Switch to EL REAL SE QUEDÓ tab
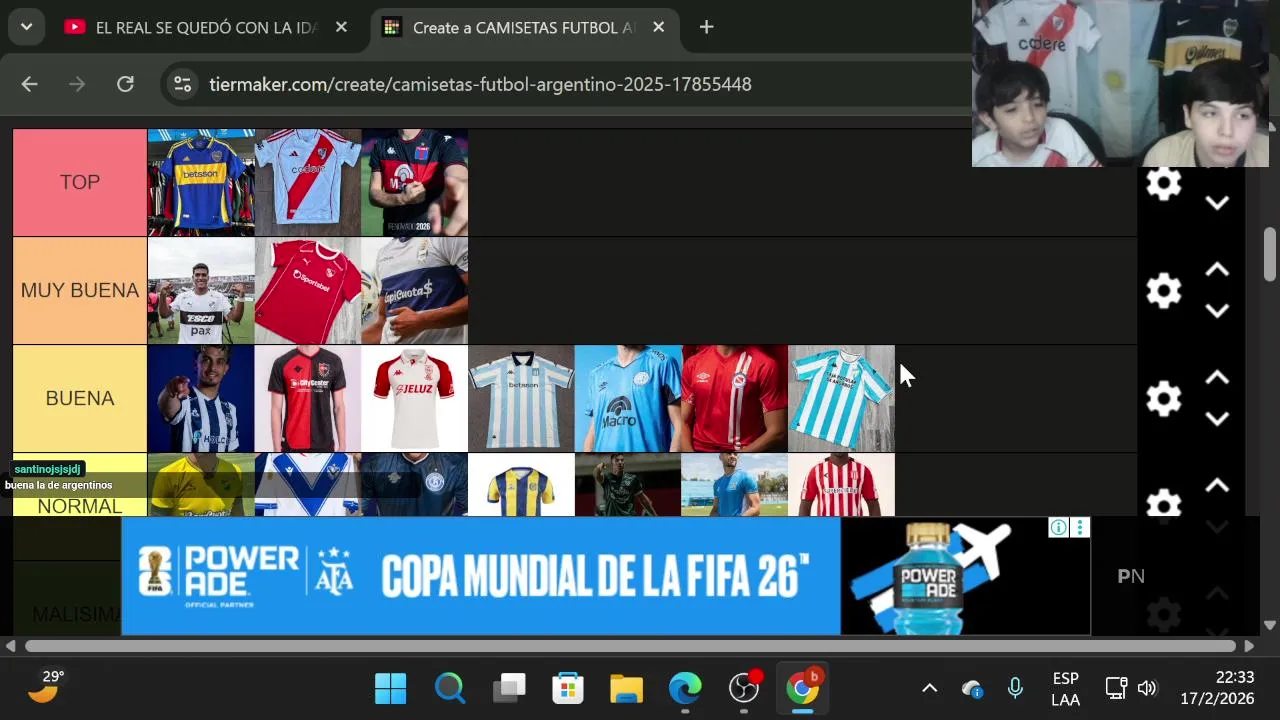The height and width of the screenshot is (720, 1280). pyautogui.click(x=206, y=28)
